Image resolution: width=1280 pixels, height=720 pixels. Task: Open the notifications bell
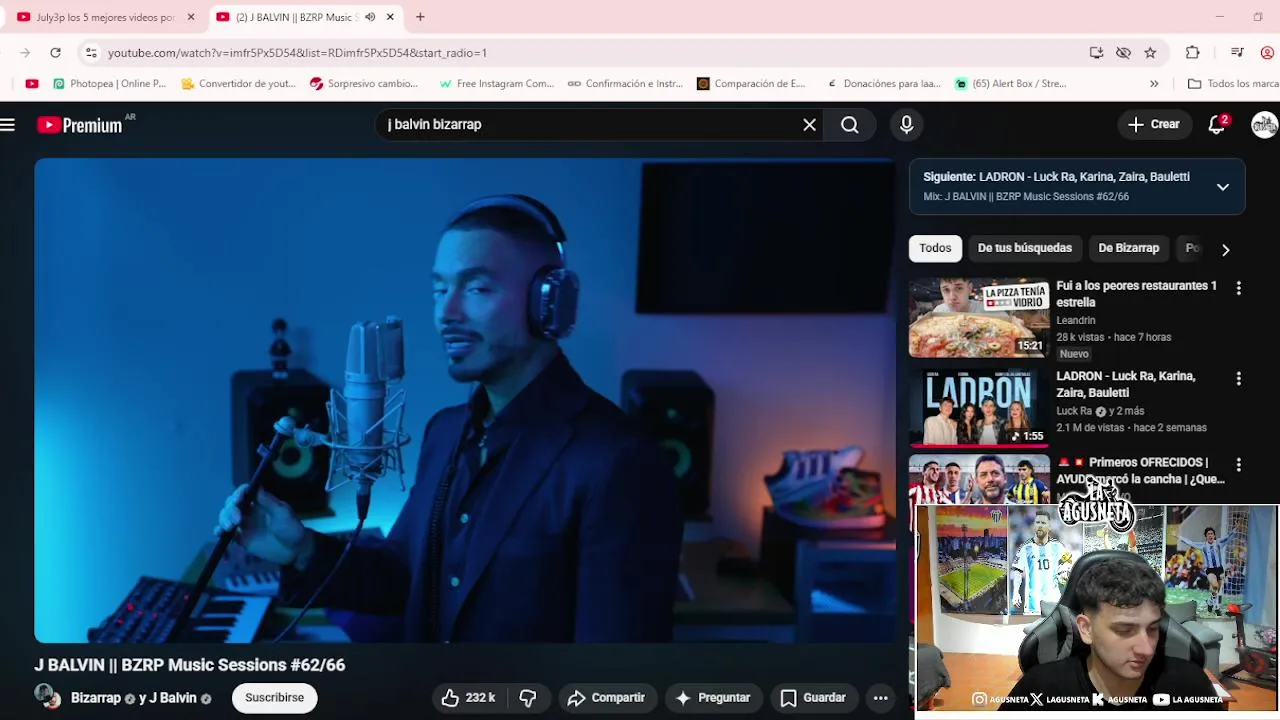1217,125
